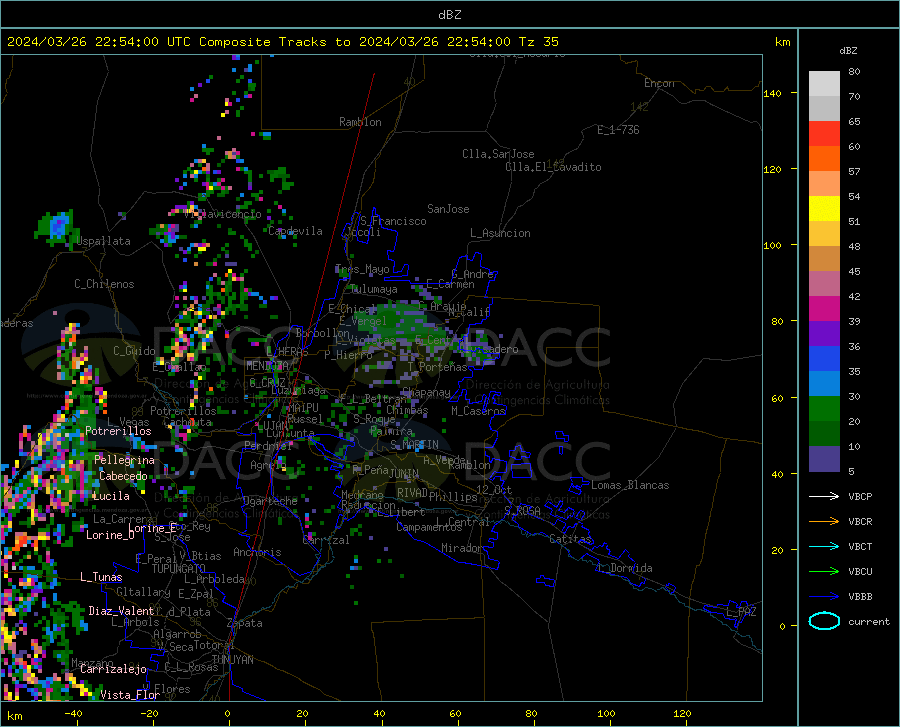
Task: Click the orange VBCR arrow in legend
Action: click(824, 522)
